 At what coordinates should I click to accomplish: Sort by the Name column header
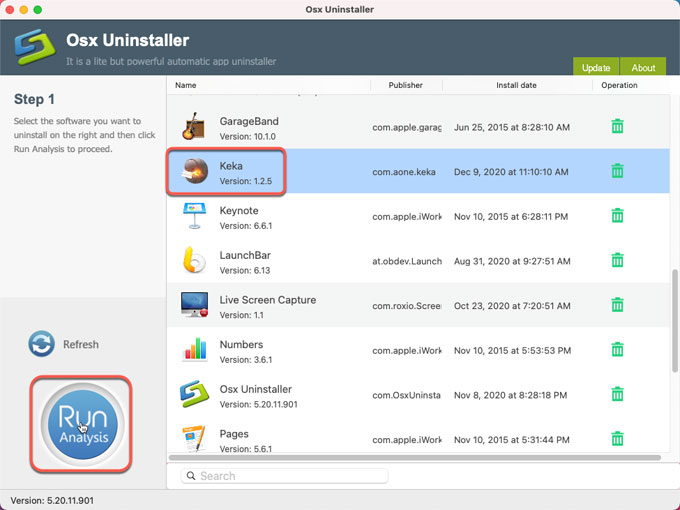click(x=186, y=85)
